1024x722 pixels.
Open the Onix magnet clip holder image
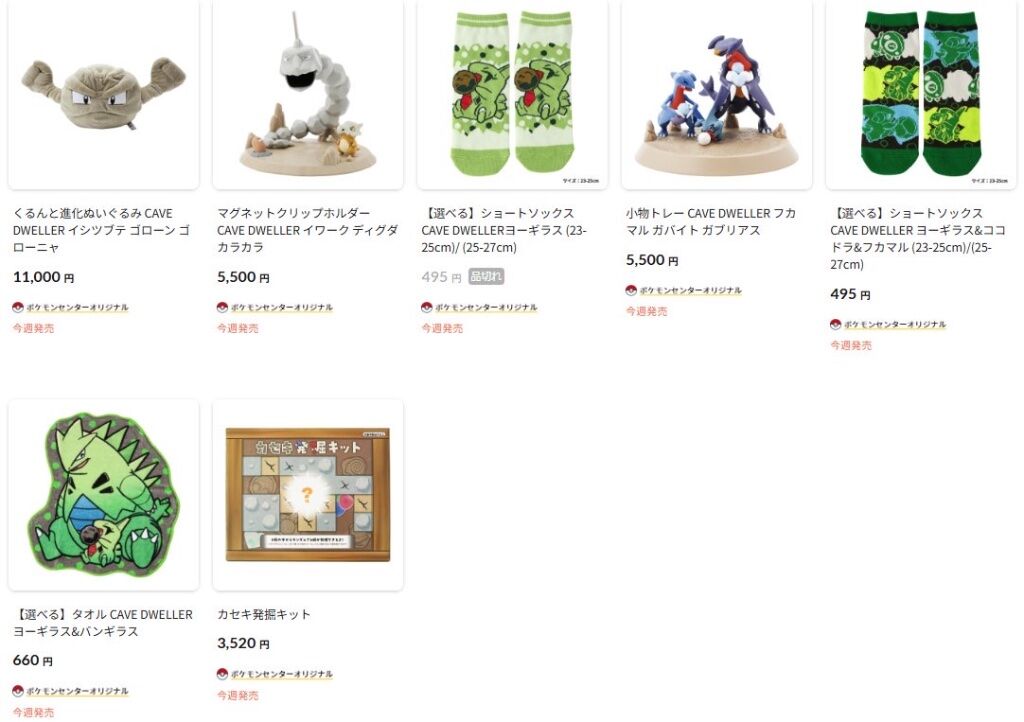(308, 95)
